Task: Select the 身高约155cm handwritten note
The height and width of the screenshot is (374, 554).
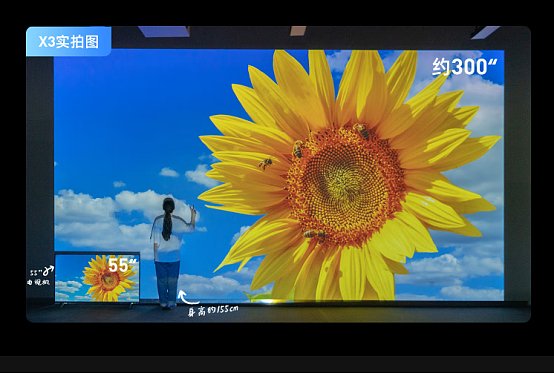Action: (x=213, y=311)
